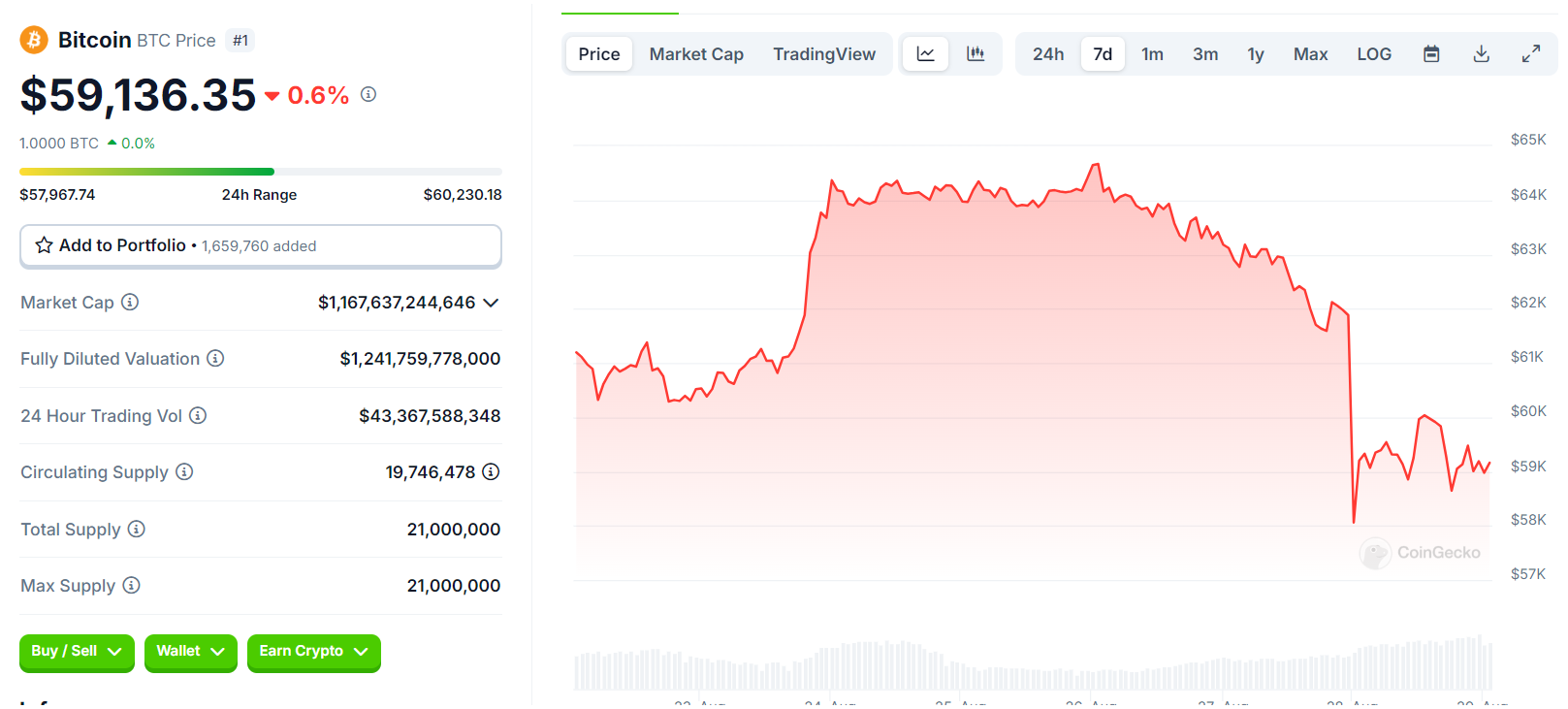The height and width of the screenshot is (709, 1568).
Task: Click the $59,136.35 price text
Action: point(138,95)
